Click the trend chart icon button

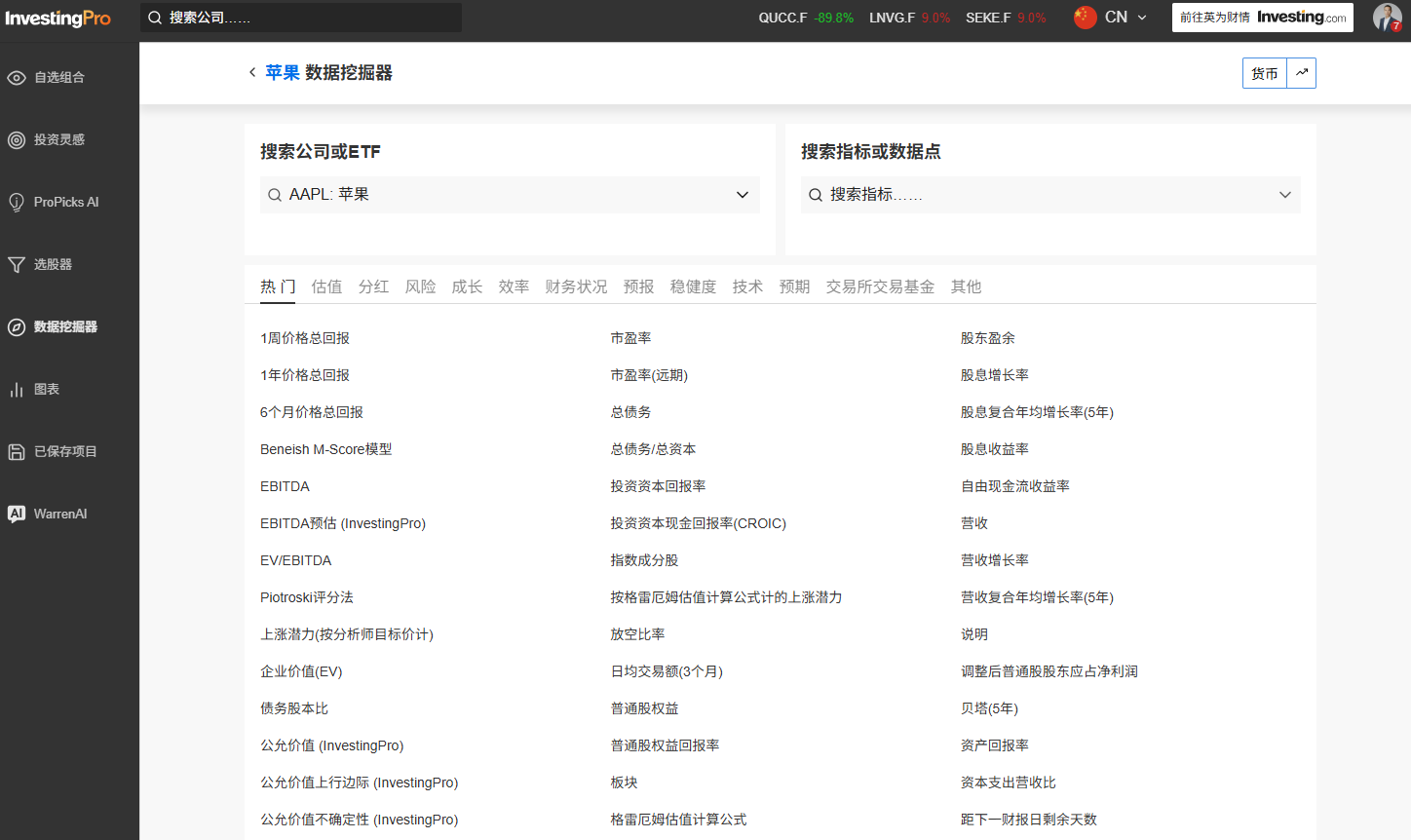pyautogui.click(x=1302, y=73)
